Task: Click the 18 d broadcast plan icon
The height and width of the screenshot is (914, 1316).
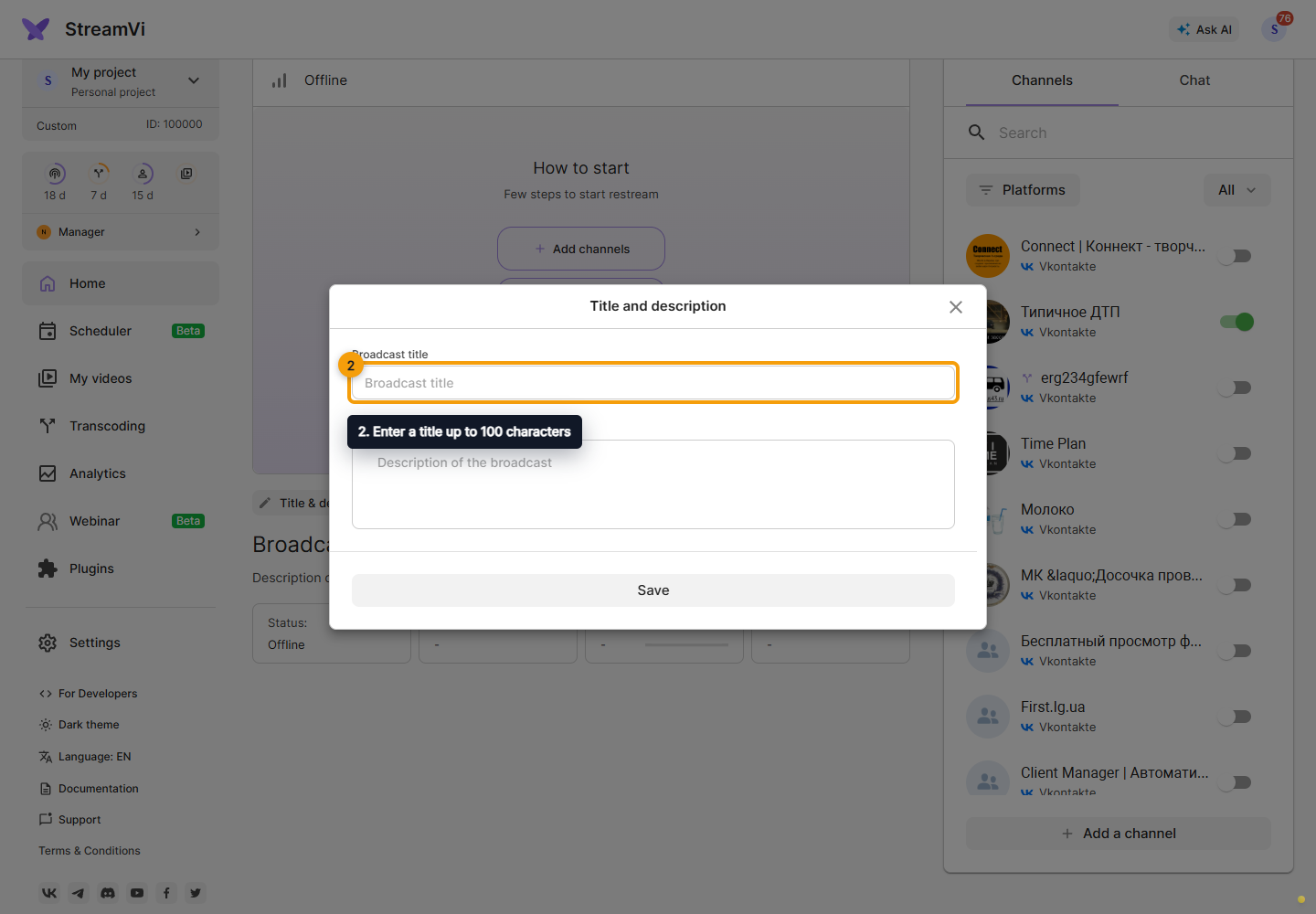Action: [x=55, y=174]
